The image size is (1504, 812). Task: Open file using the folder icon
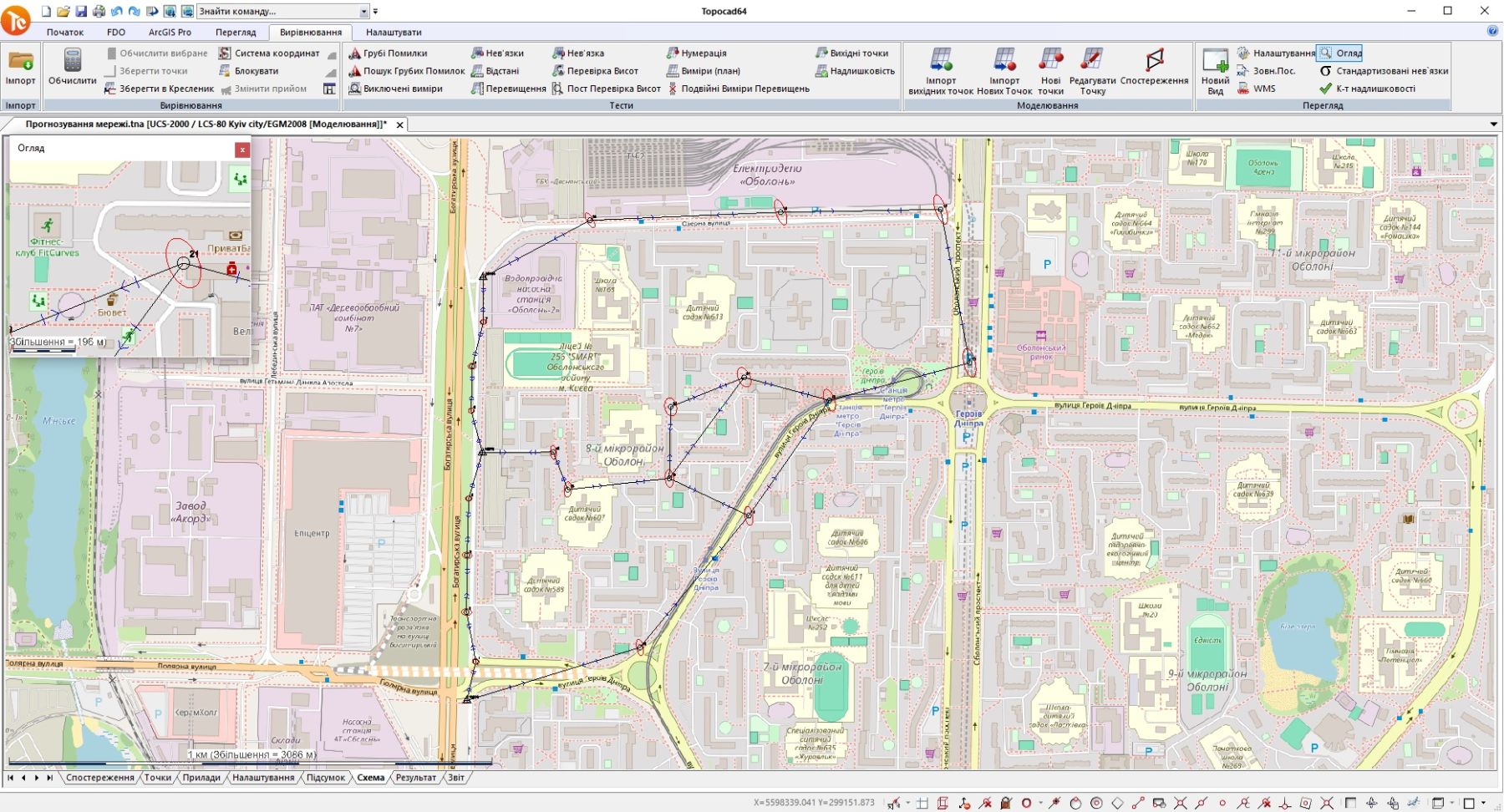click(64, 12)
